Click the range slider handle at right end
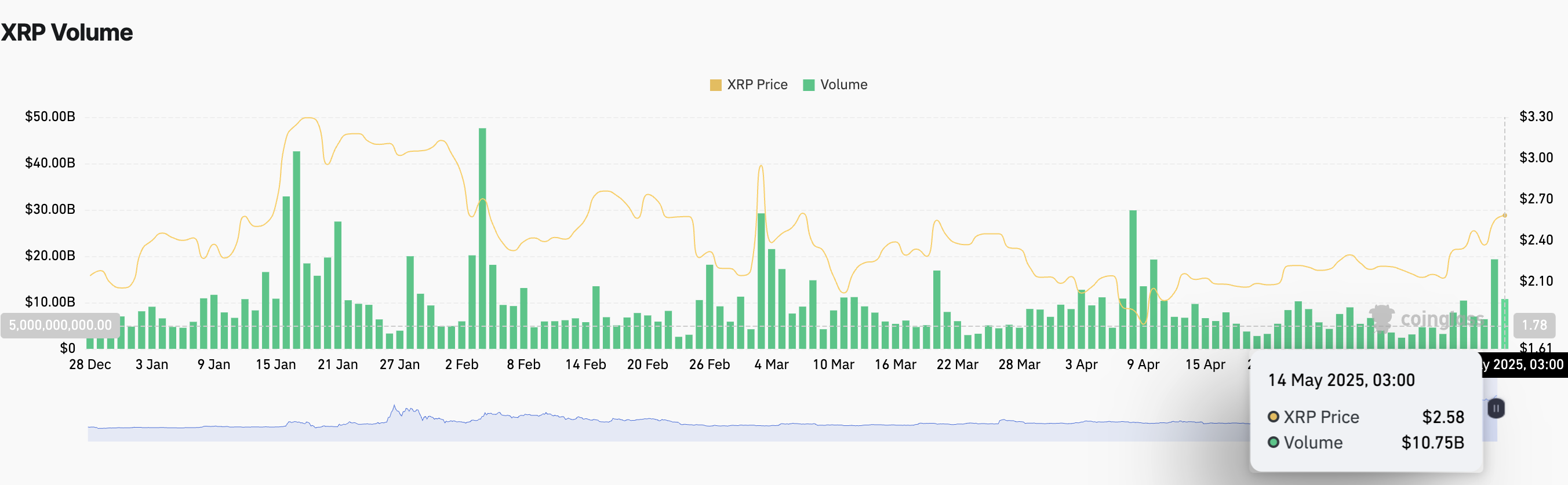The height and width of the screenshot is (485, 1568). [x=1496, y=409]
